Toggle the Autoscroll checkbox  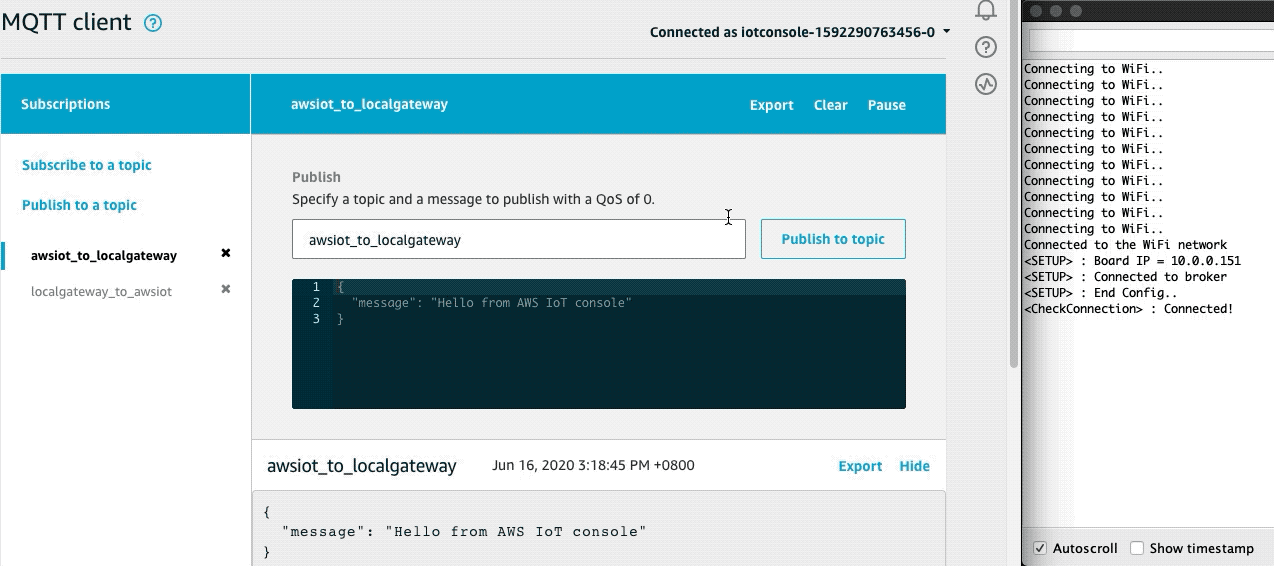pyautogui.click(x=1040, y=548)
